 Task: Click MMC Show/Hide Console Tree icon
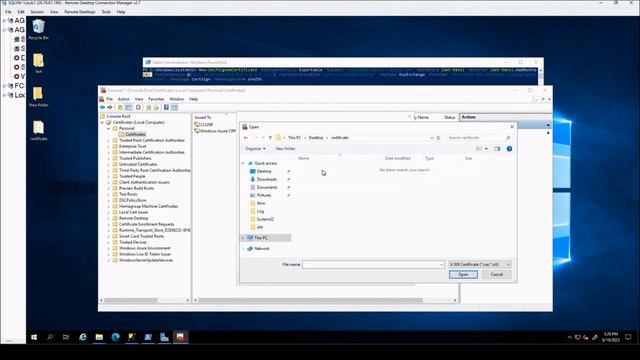[x=128, y=107]
